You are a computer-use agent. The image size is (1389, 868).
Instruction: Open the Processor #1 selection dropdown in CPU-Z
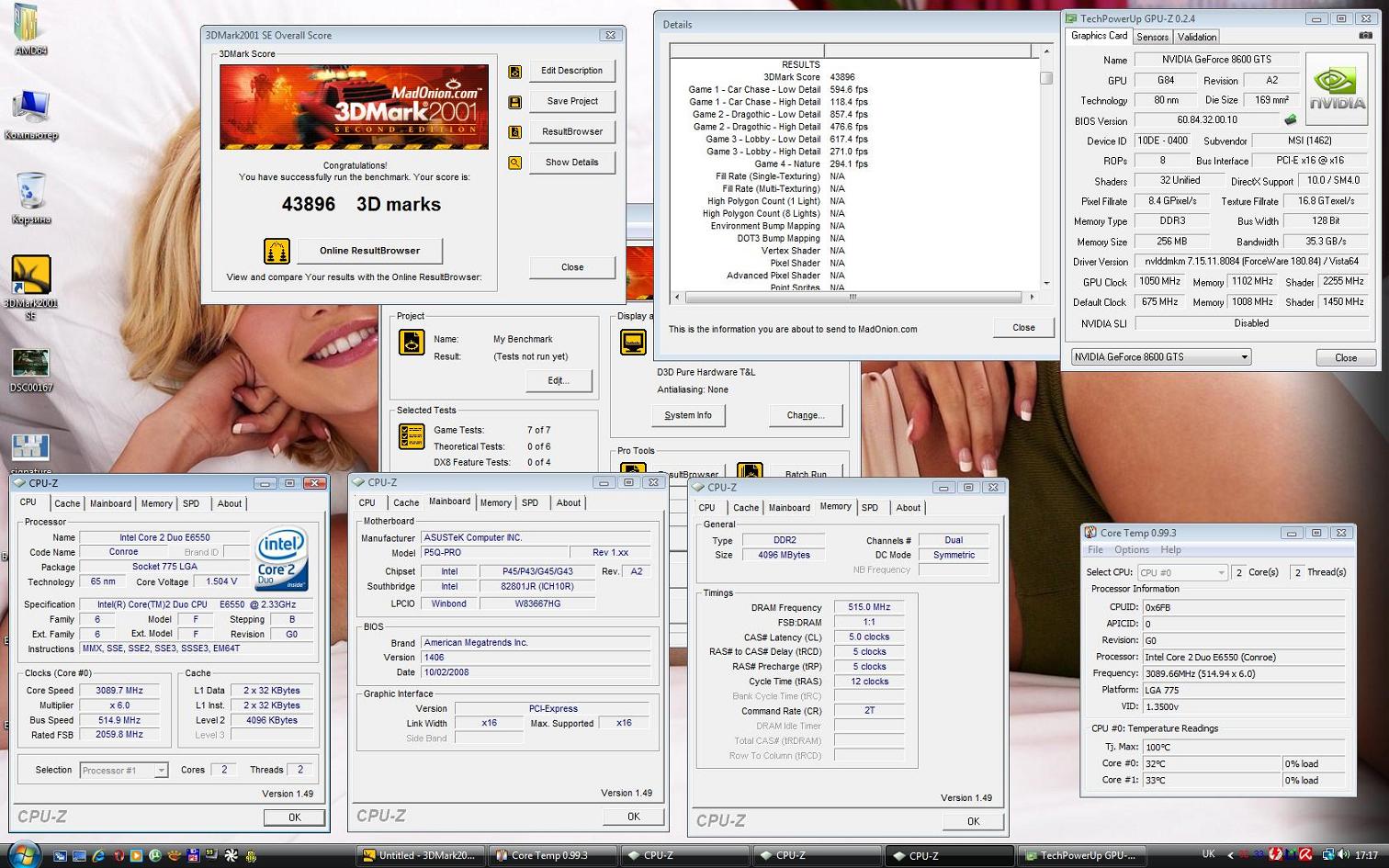click(x=124, y=771)
